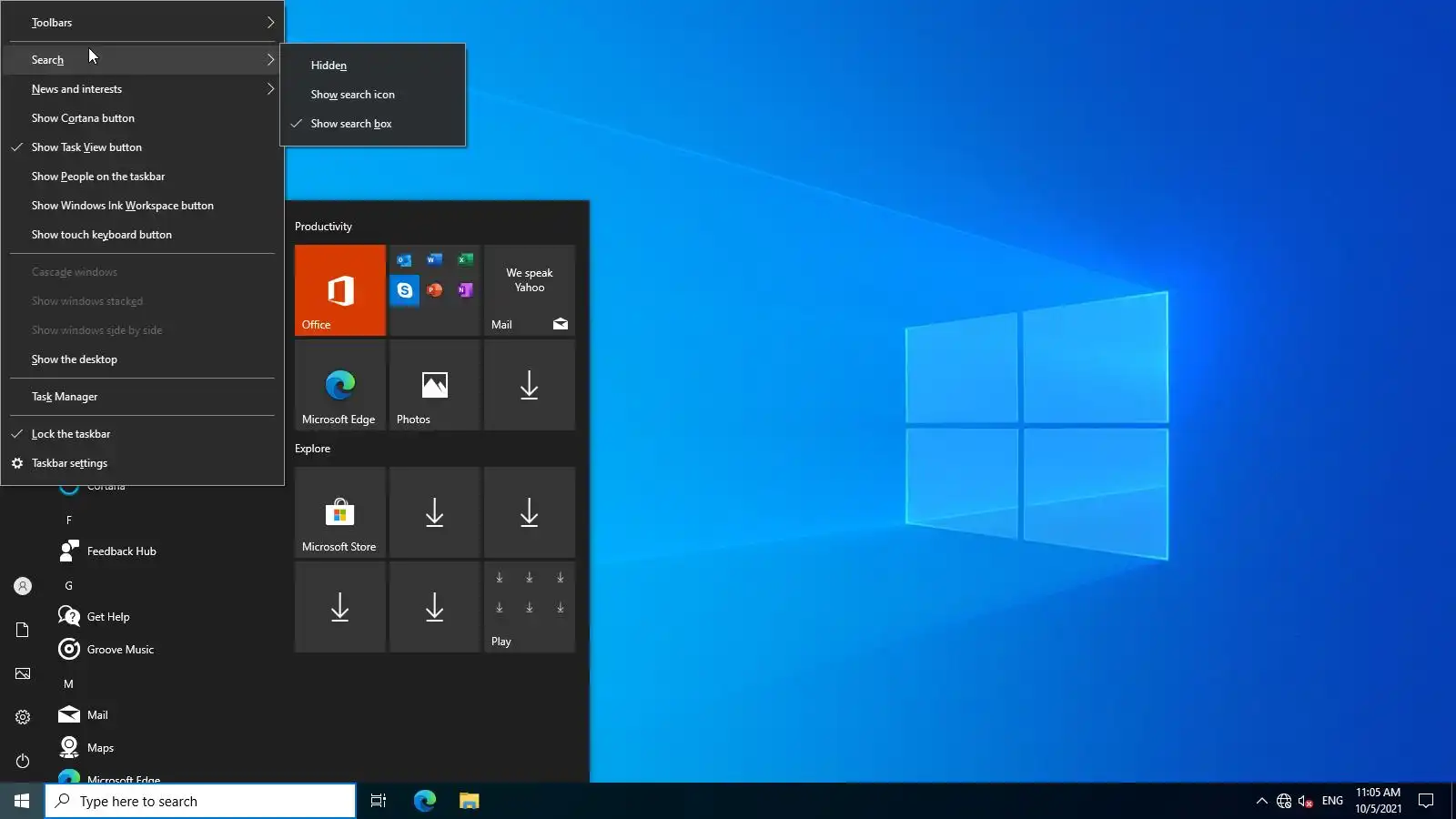Launch Microsoft Edge from the taskbar
Screen dimensions: 1456x819
[x=425, y=801]
